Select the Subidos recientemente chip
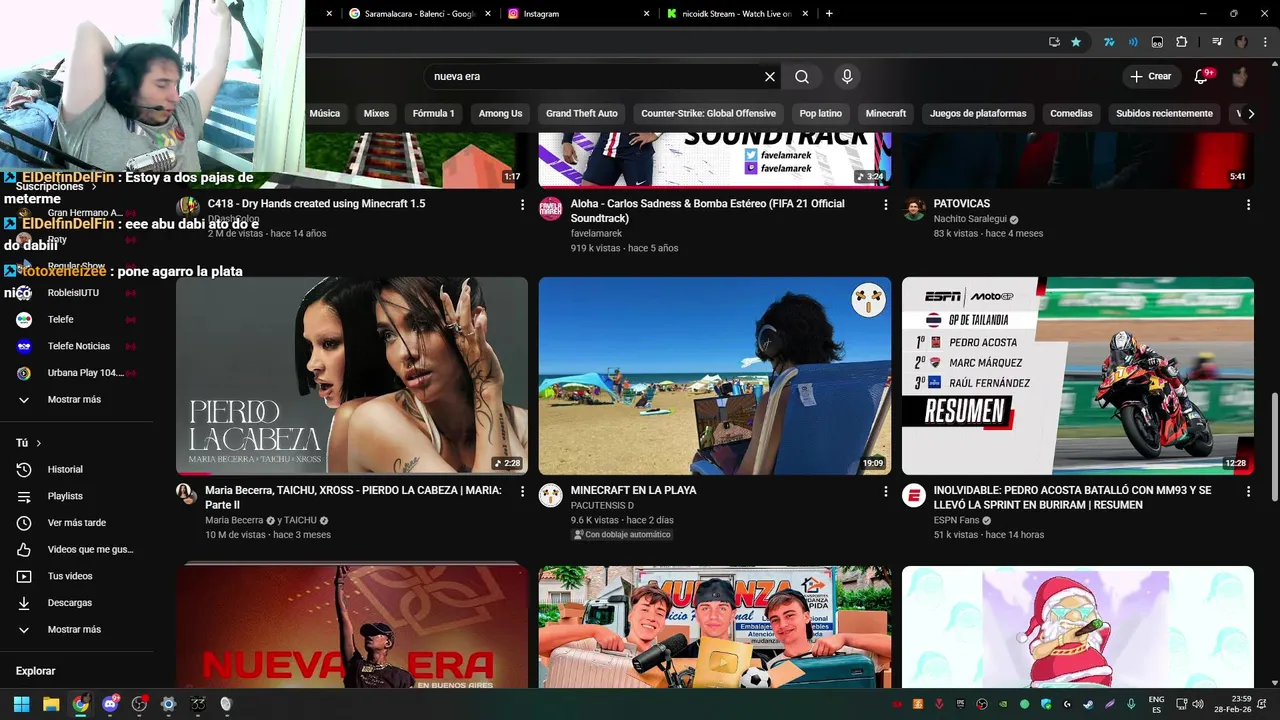The width and height of the screenshot is (1280, 720). [1164, 114]
